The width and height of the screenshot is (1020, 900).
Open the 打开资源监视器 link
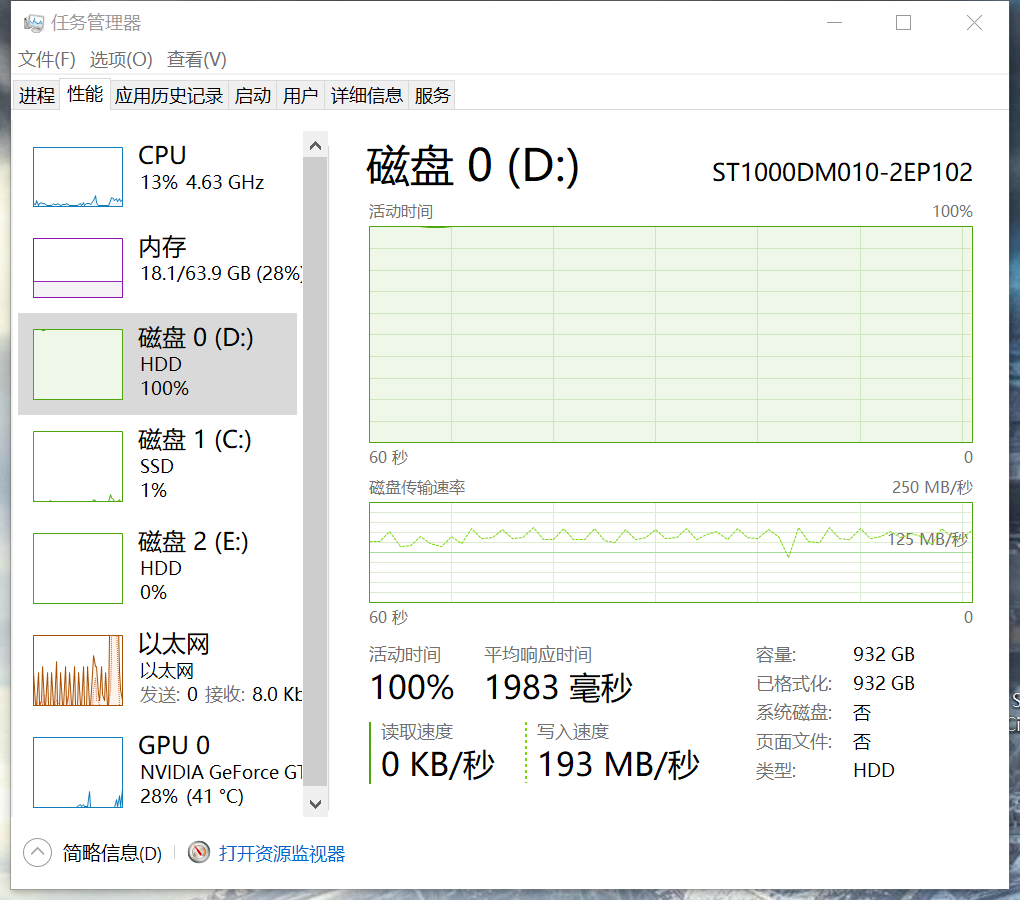[282, 853]
